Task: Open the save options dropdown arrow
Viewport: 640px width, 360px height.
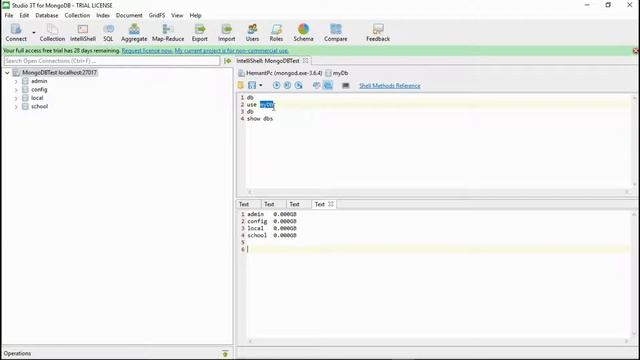Action: point(261,85)
